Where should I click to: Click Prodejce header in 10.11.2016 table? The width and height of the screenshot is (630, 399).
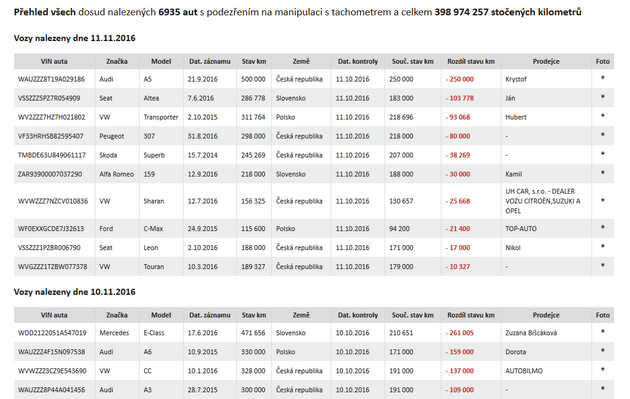pyautogui.click(x=546, y=315)
